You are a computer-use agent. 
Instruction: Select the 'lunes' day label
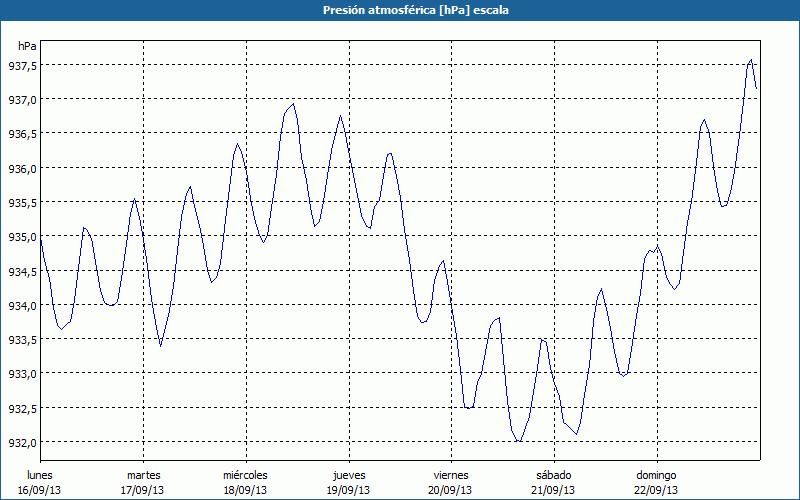(40, 474)
